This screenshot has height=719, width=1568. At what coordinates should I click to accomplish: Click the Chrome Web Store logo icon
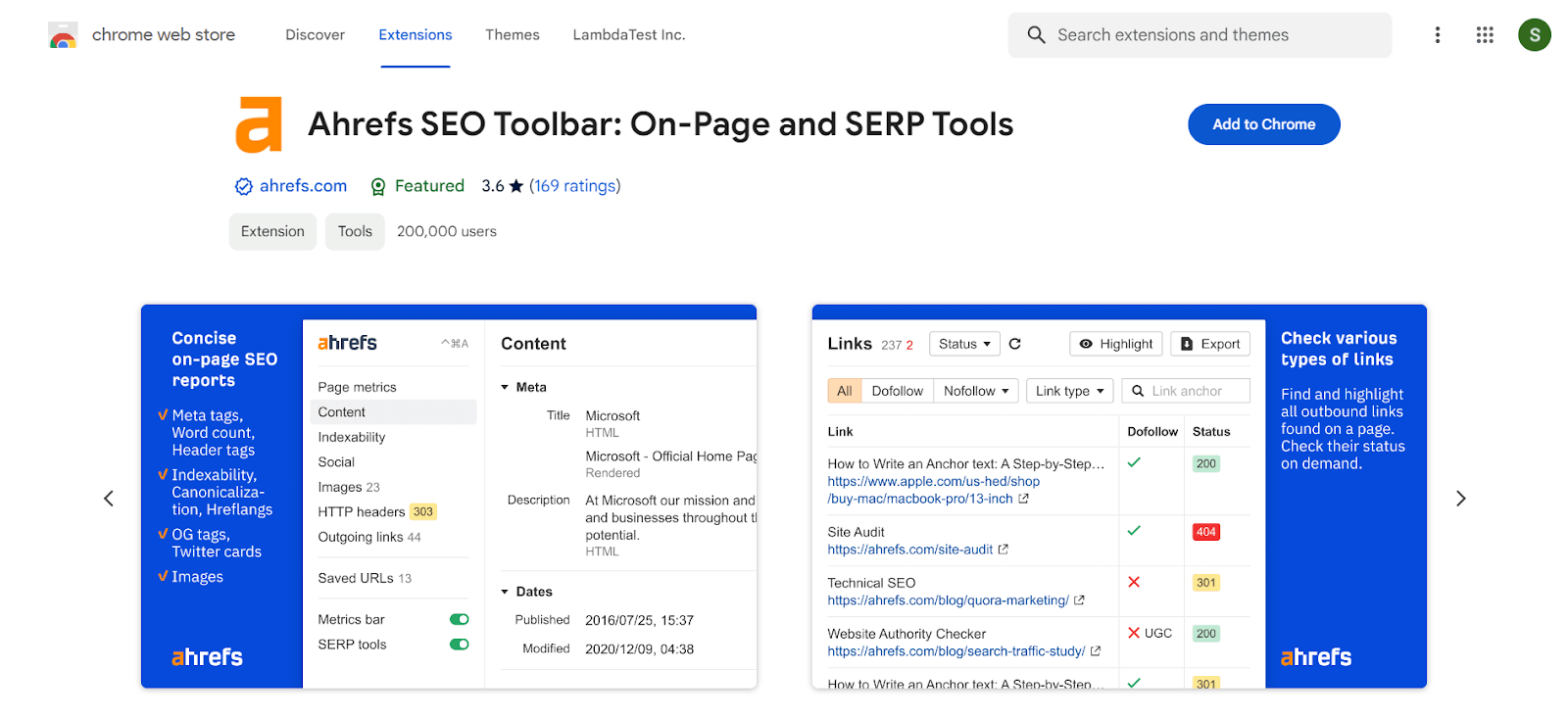63,35
